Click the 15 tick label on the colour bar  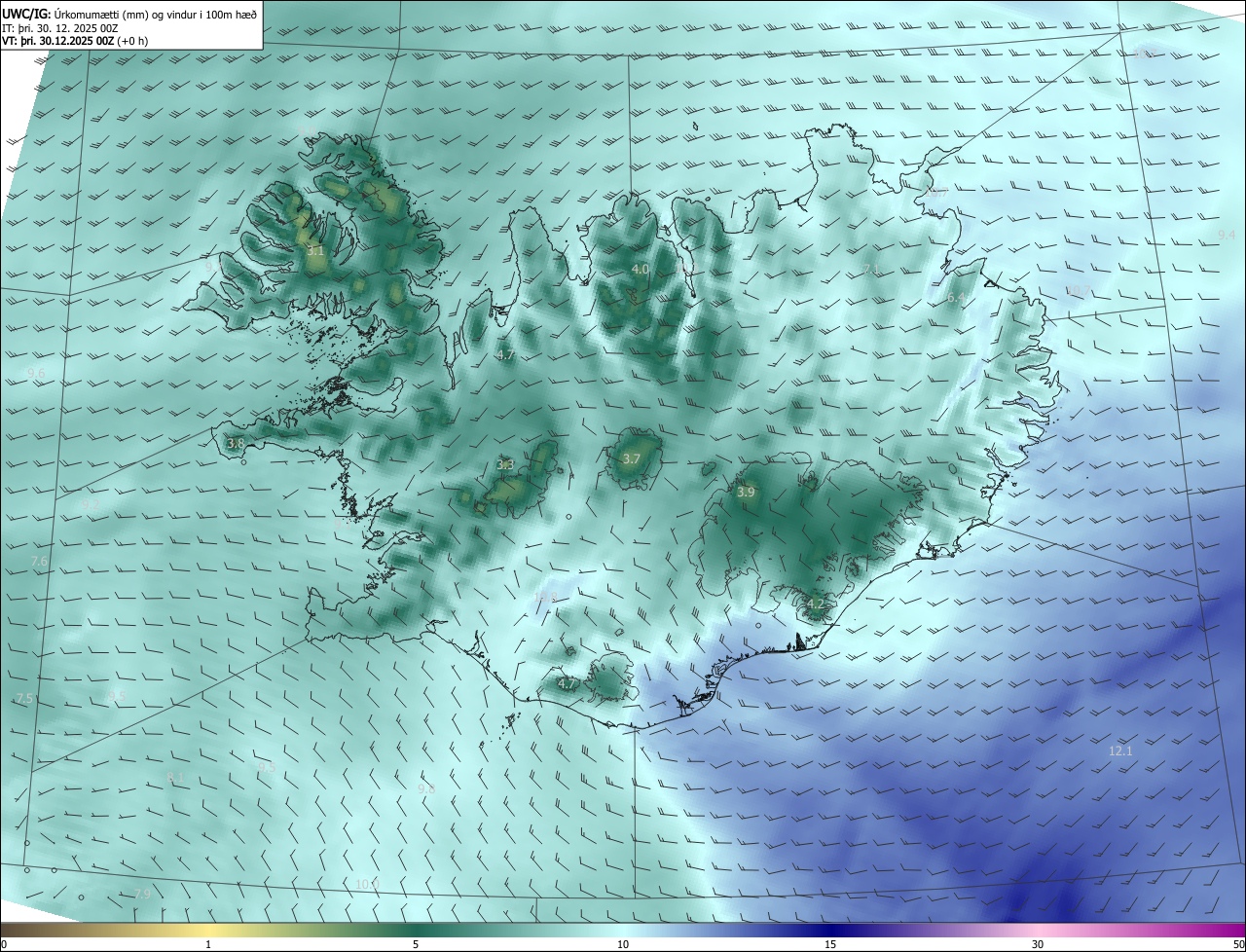(830, 944)
